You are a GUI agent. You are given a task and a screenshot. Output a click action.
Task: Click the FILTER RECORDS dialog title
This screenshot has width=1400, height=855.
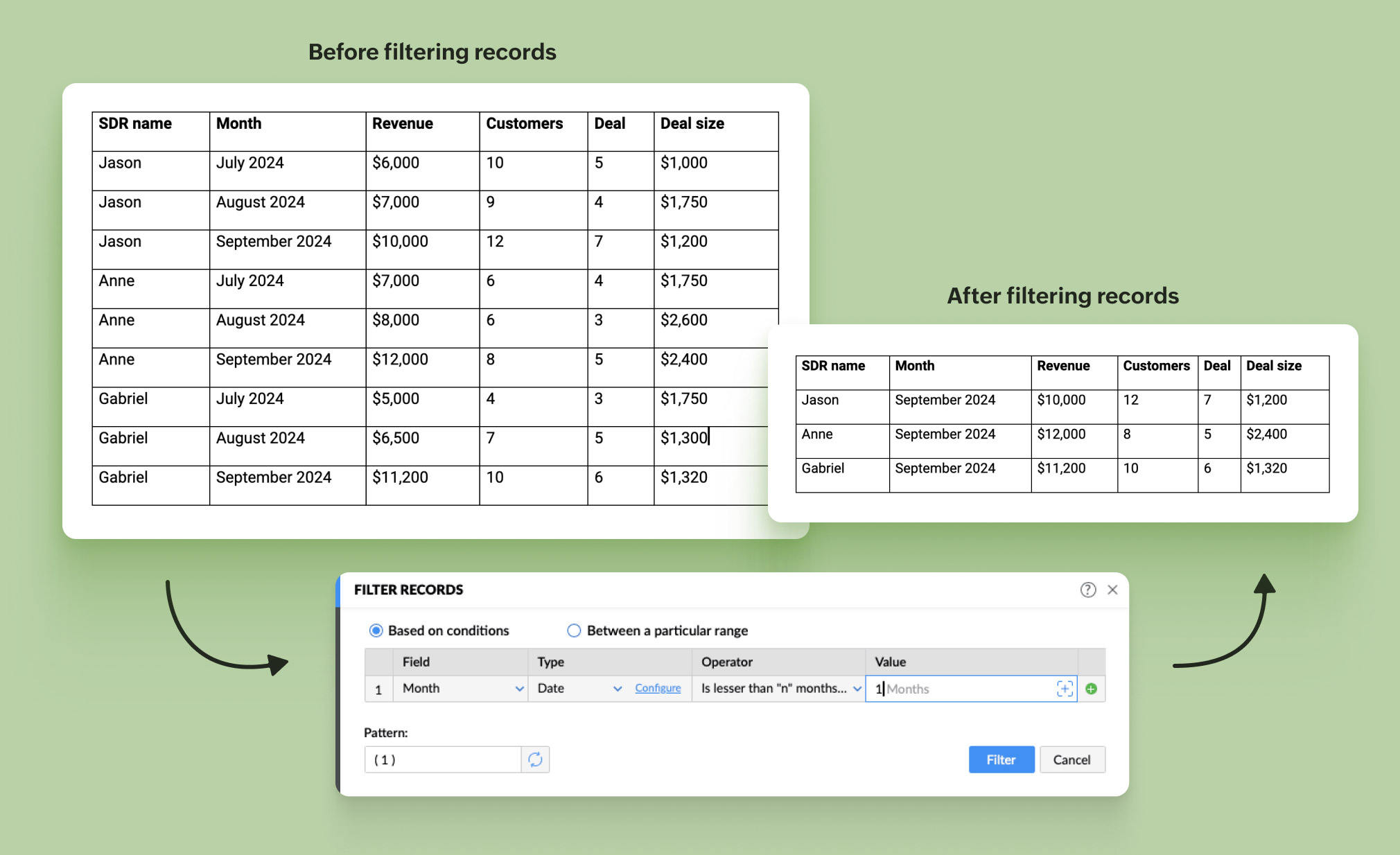408,590
